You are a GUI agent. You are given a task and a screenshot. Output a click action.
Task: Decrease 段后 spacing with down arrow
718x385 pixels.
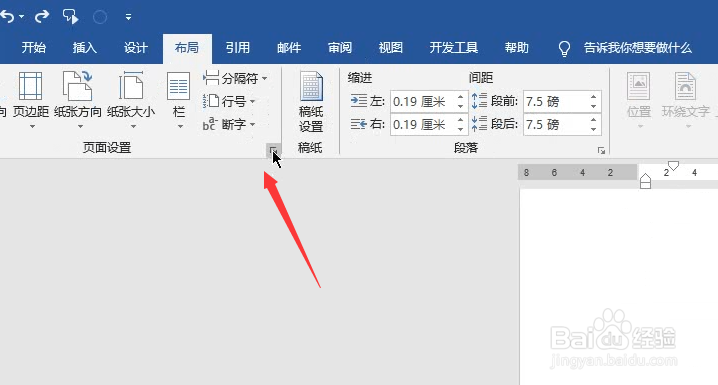[x=593, y=130]
